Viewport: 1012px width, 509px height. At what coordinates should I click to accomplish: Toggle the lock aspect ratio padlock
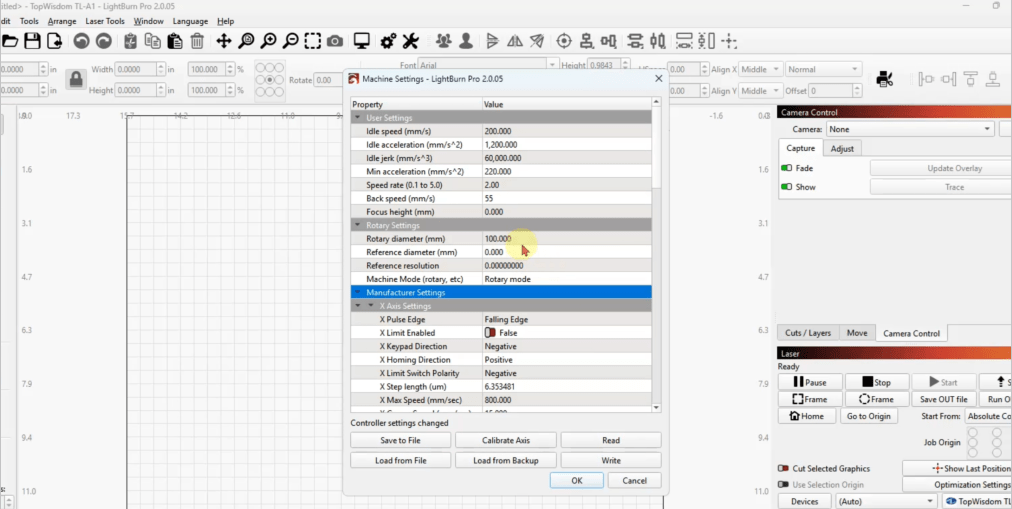coord(74,80)
